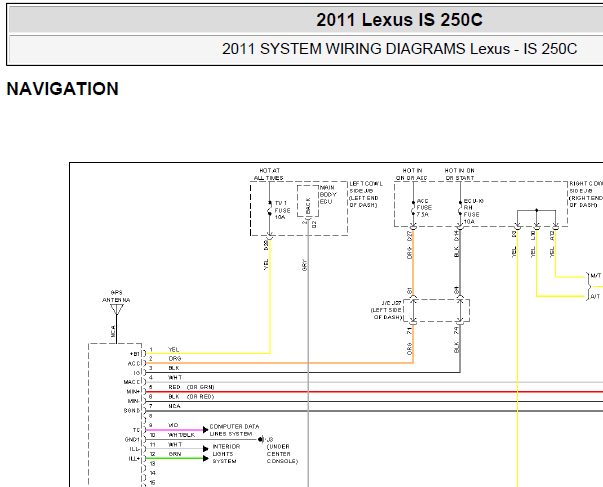
Task: Click the SGND terminal label
Action: pos(132,411)
